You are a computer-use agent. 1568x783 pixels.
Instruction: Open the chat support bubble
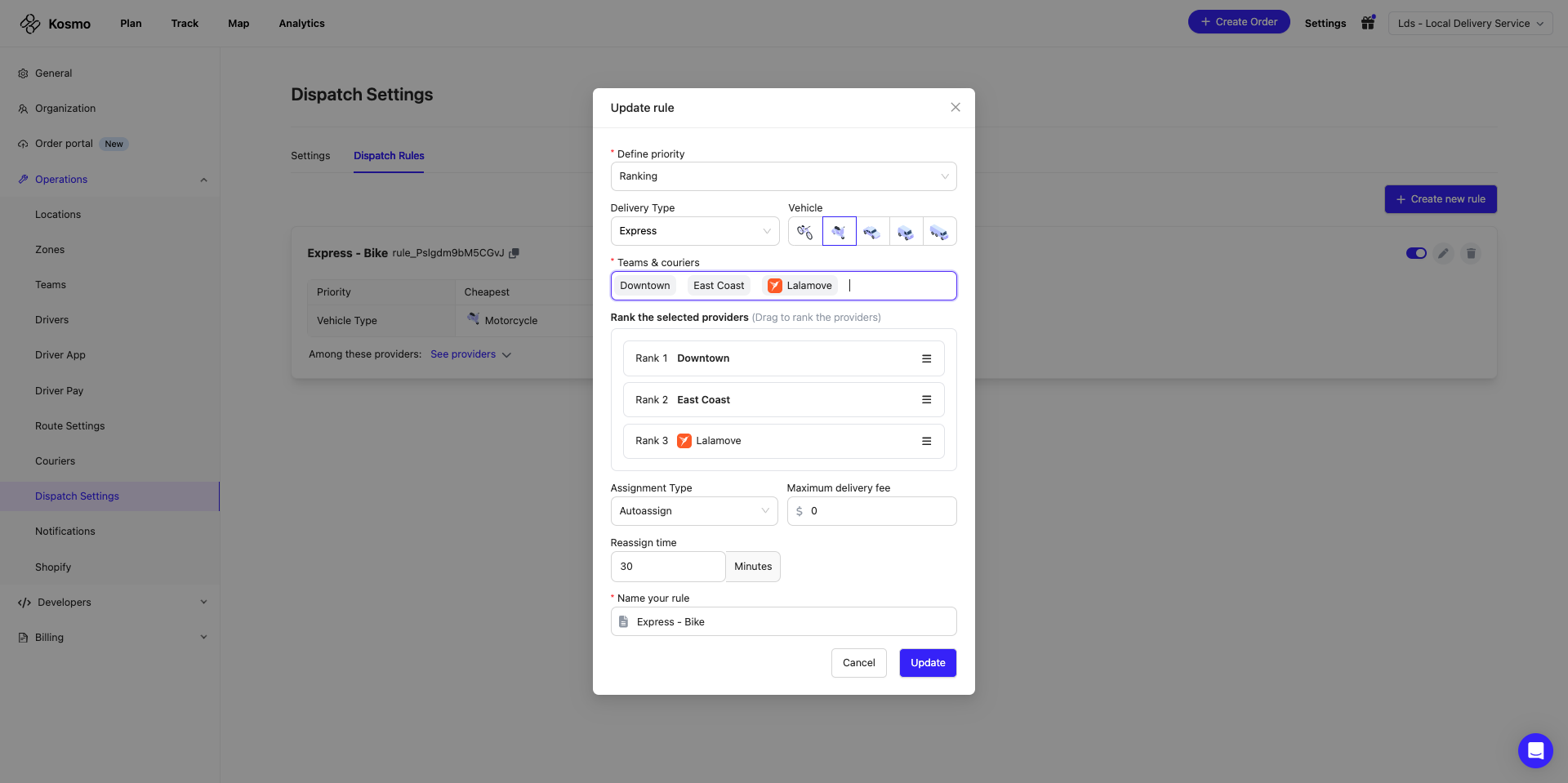(x=1535, y=750)
